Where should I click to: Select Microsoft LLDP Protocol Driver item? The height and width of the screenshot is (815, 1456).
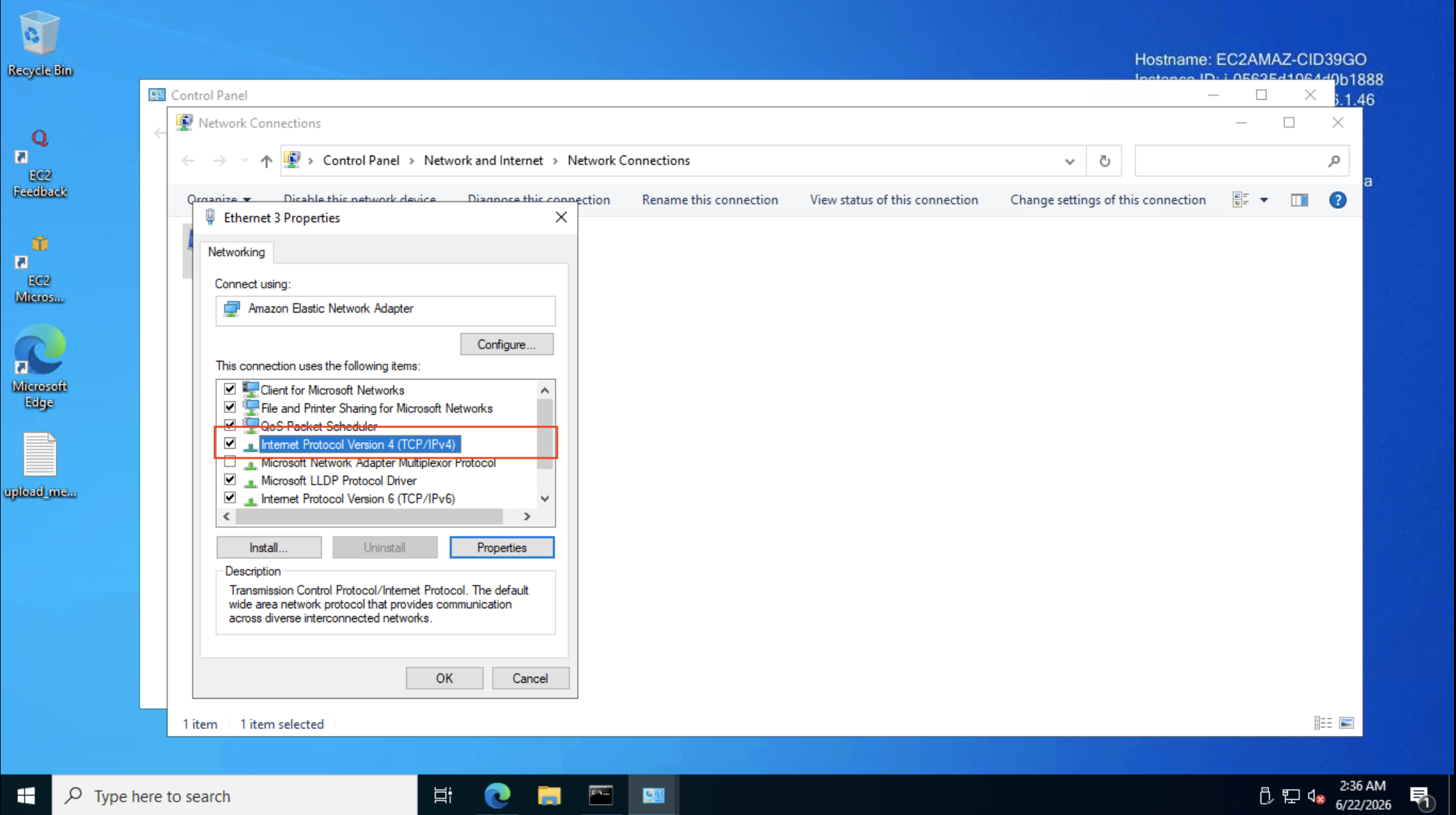click(x=338, y=481)
